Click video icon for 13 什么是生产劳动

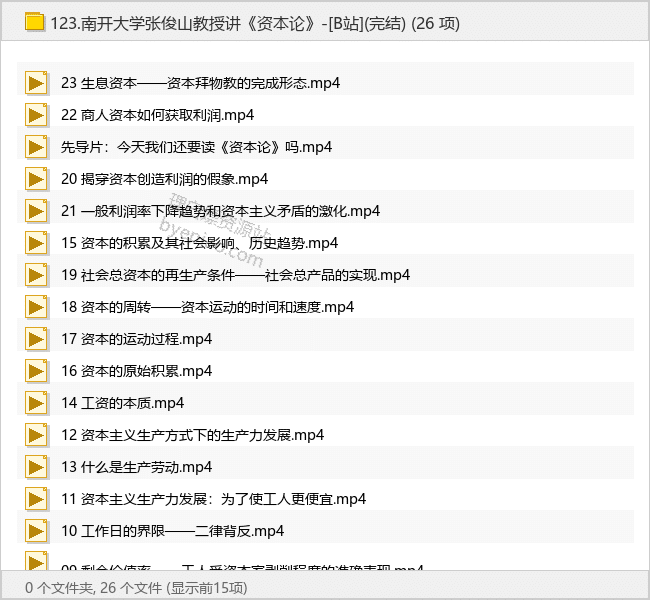tap(36, 467)
